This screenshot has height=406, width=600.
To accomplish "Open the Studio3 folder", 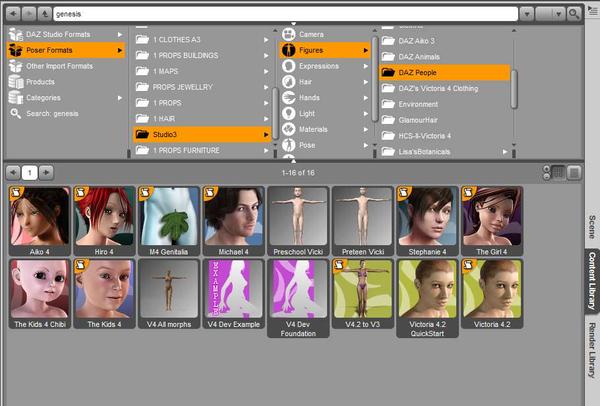I will [x=202, y=134].
